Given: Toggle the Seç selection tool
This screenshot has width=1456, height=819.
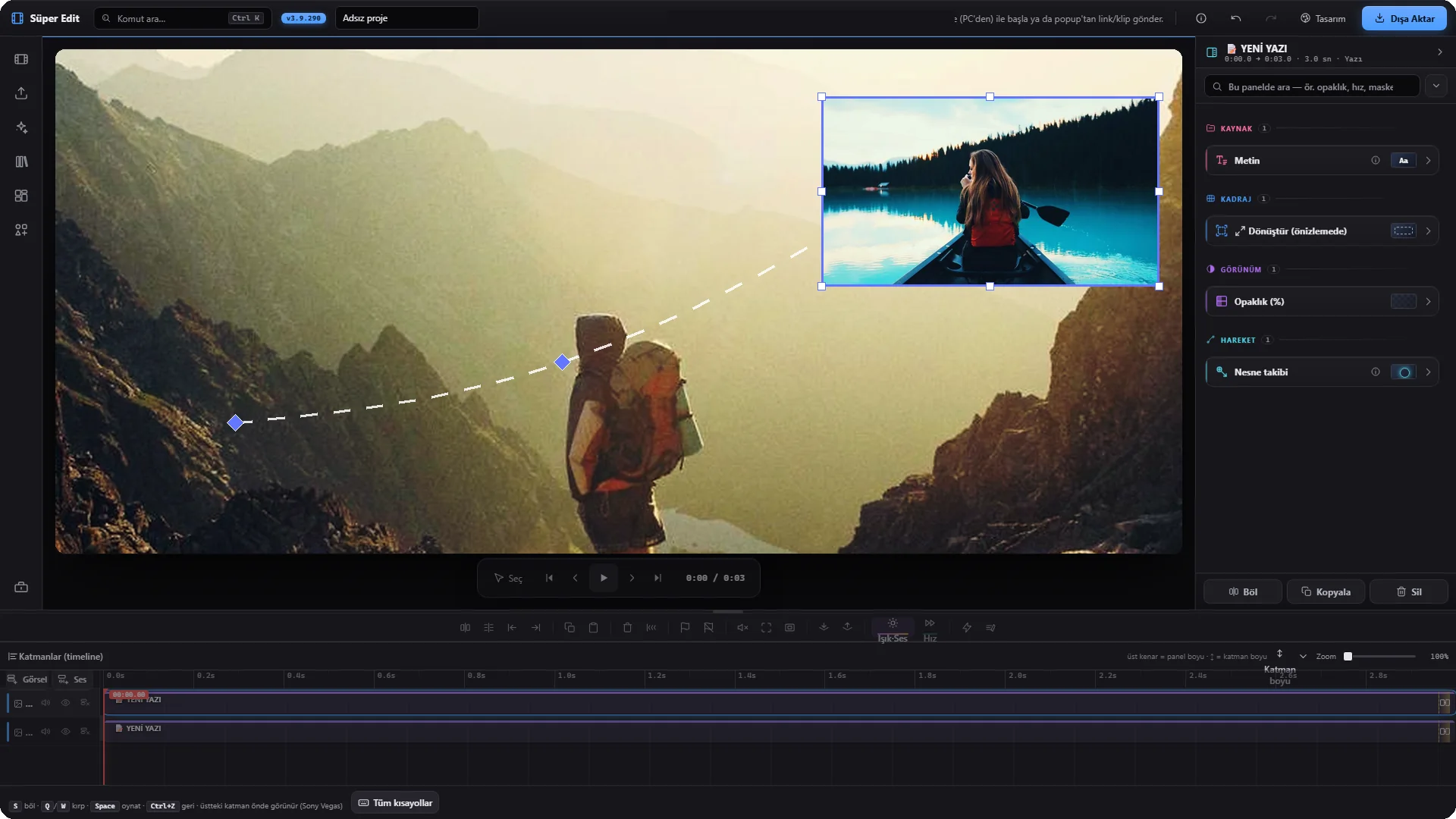Looking at the screenshot, I should [x=508, y=579].
